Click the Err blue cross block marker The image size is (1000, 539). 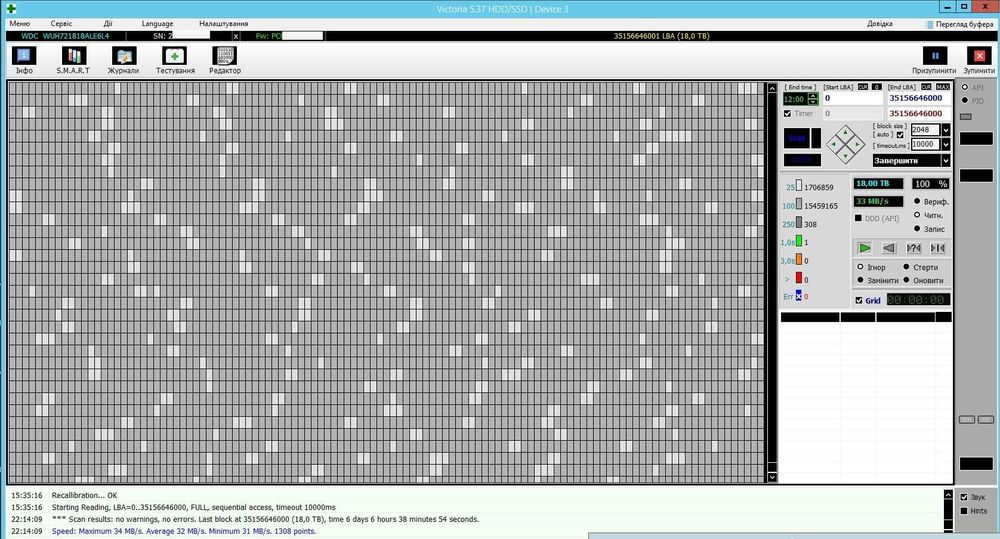798,295
